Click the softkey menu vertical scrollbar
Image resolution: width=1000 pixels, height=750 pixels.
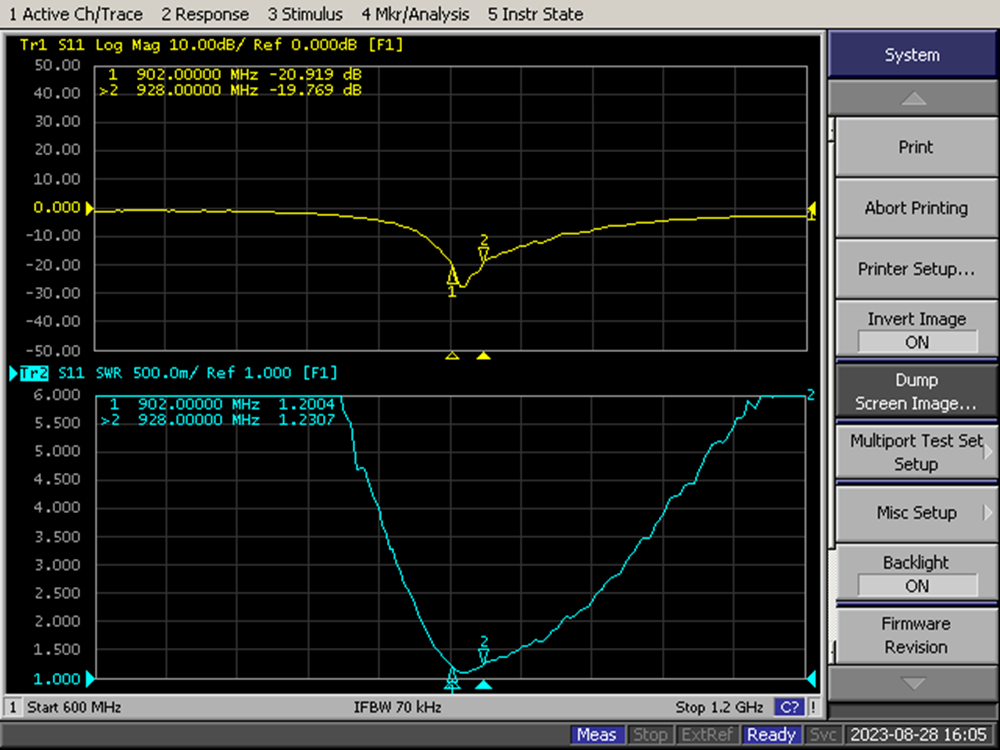pyautogui.click(x=832, y=390)
